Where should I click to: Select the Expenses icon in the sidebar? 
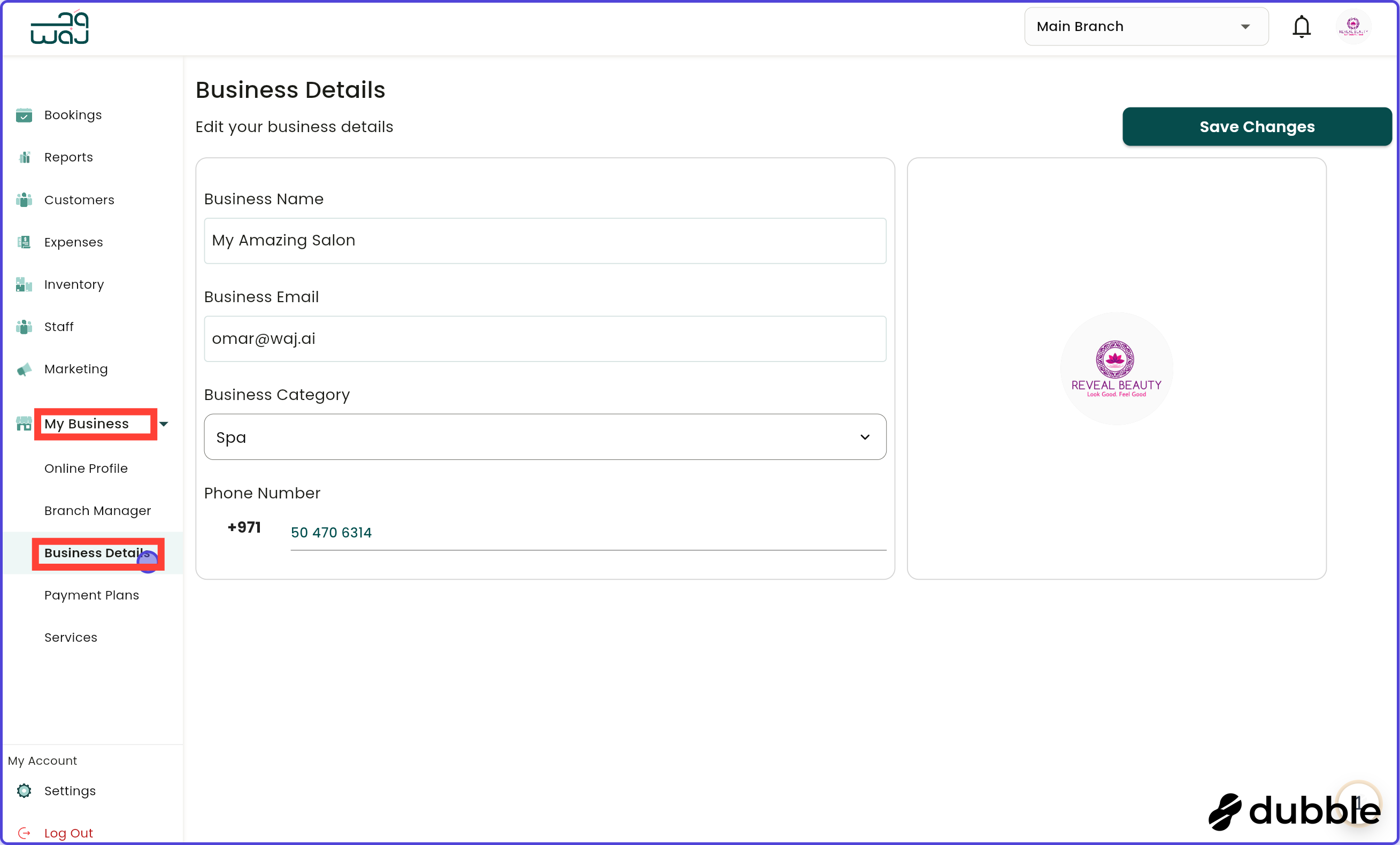pos(24,242)
